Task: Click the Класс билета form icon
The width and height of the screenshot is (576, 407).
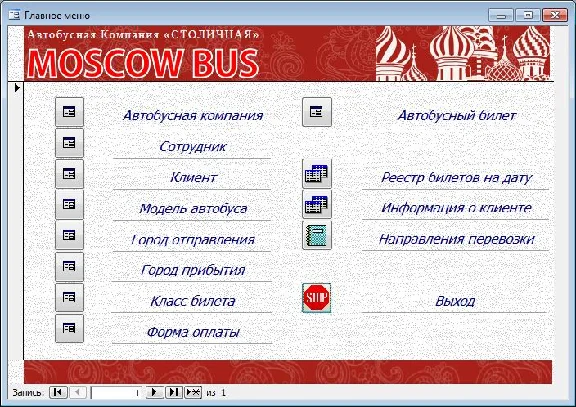Action: (69, 297)
